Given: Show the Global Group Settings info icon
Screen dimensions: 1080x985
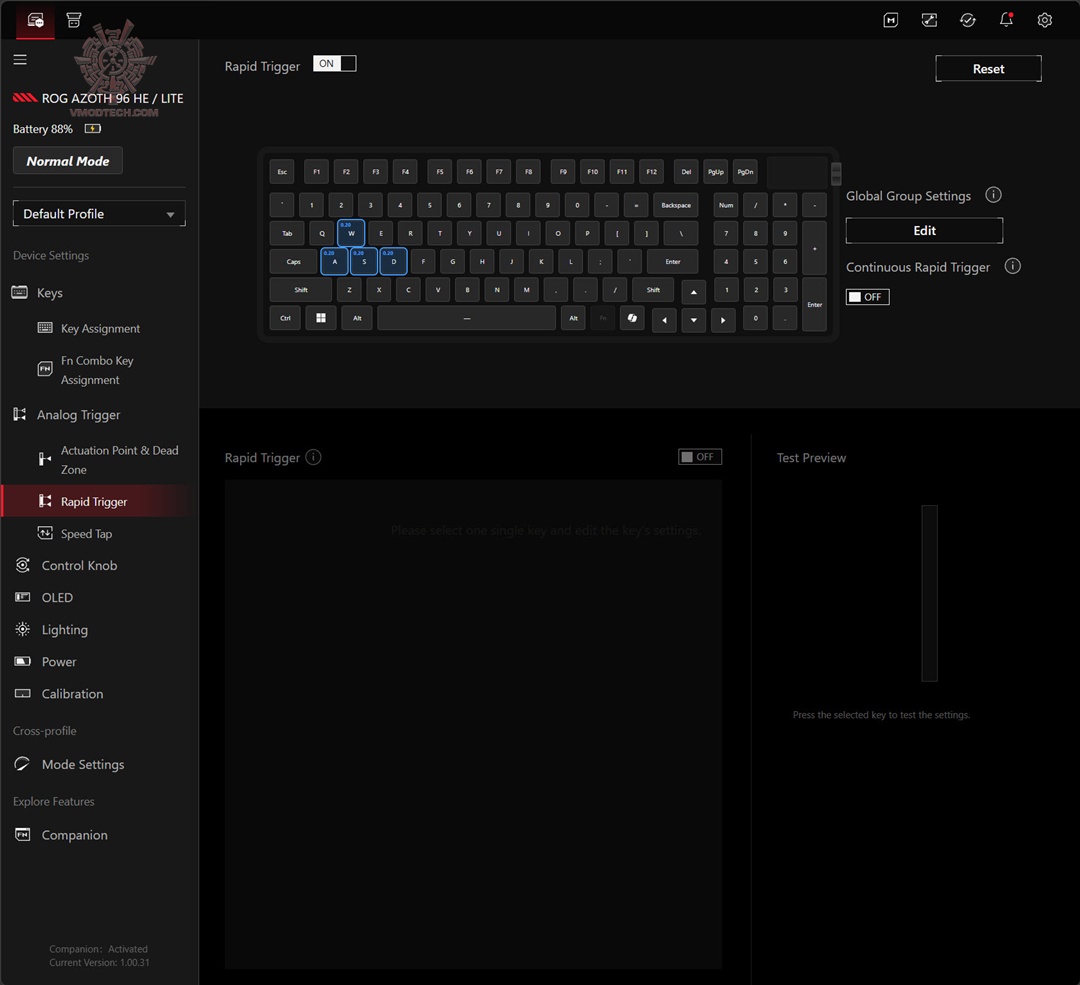Looking at the screenshot, I should [993, 195].
